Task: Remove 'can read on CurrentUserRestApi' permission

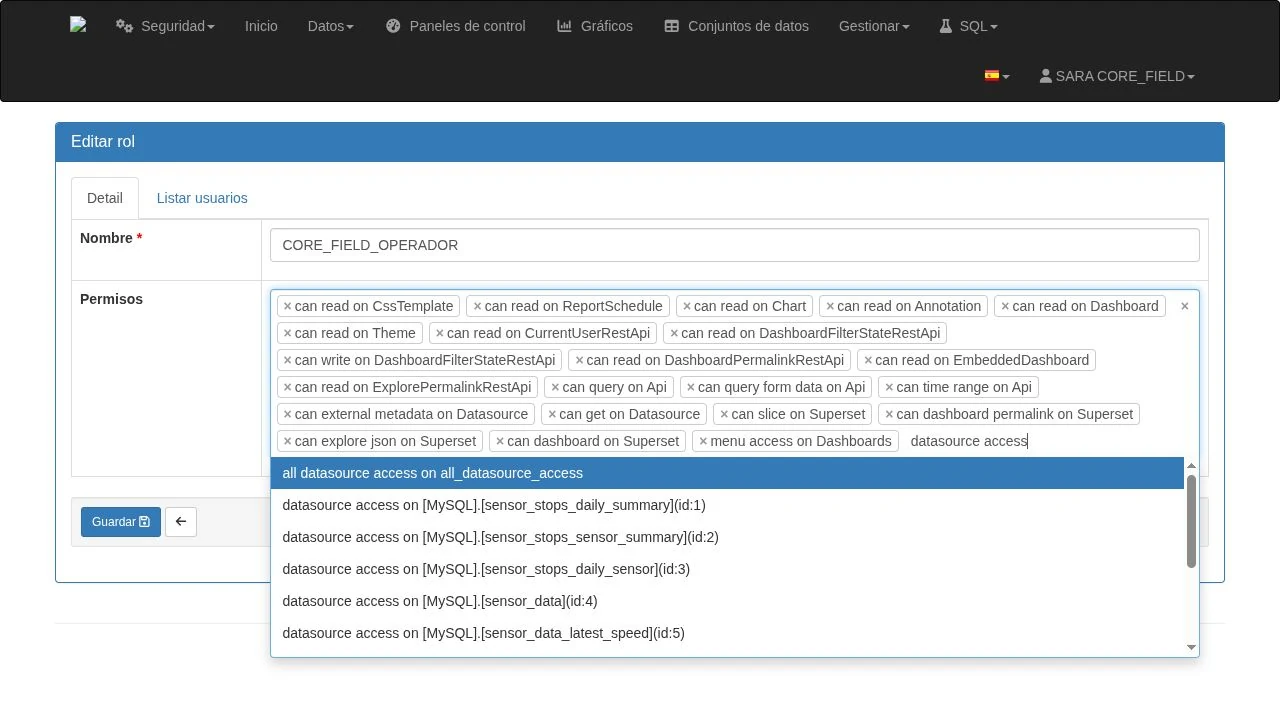Action: (440, 333)
